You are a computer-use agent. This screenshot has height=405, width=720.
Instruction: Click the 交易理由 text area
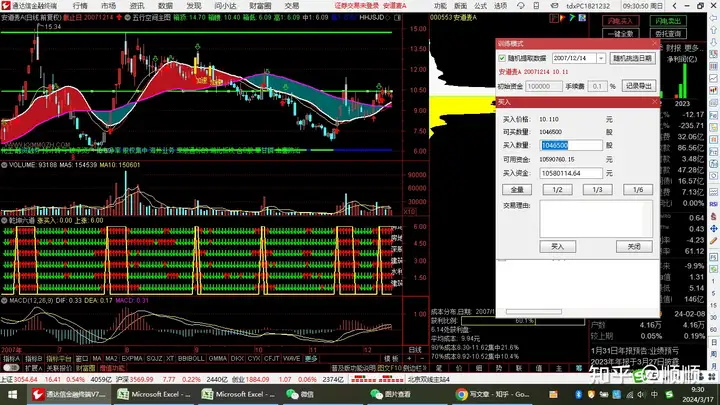[596, 219]
